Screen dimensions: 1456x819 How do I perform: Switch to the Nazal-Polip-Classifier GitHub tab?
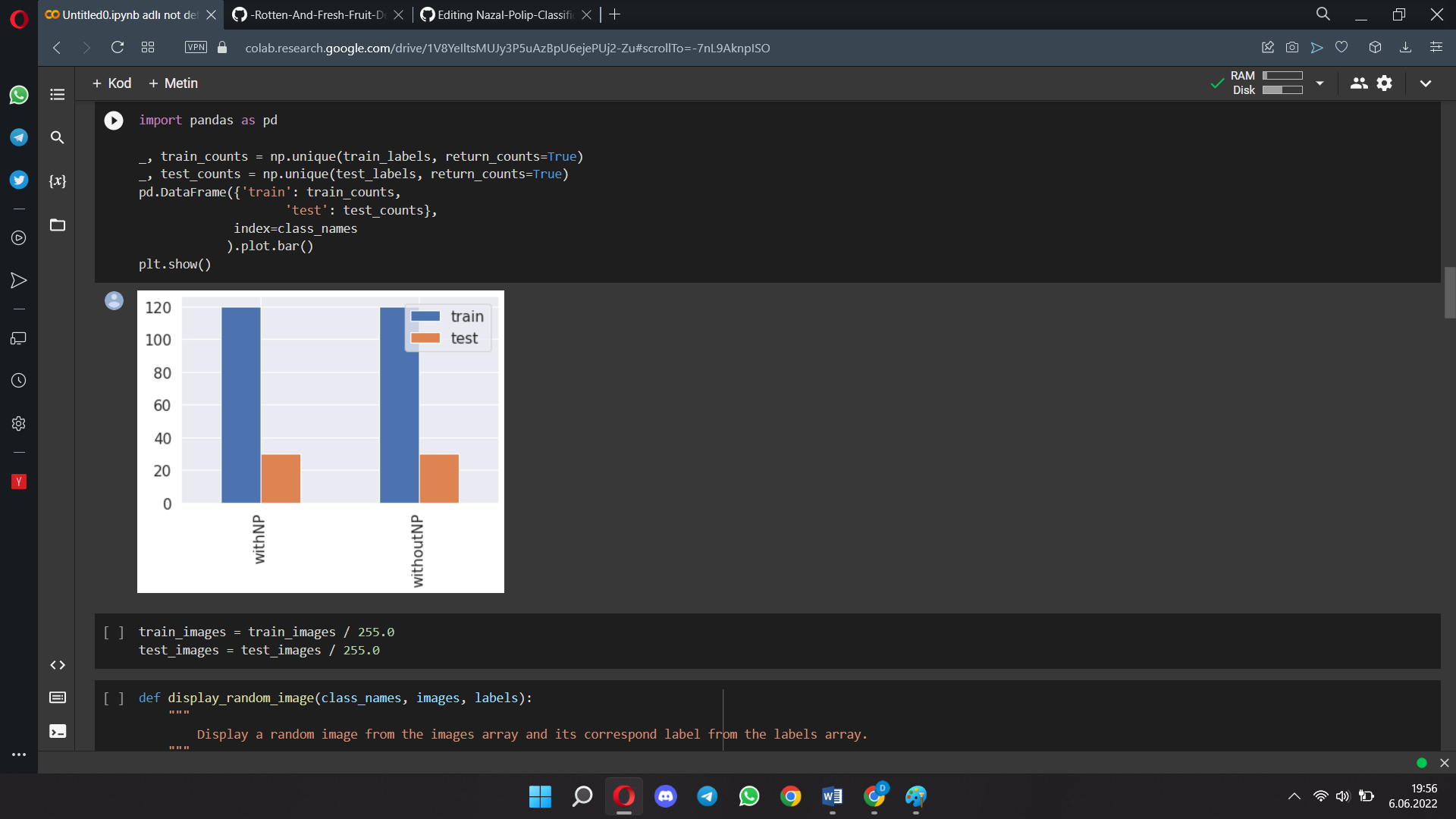pos(497,14)
